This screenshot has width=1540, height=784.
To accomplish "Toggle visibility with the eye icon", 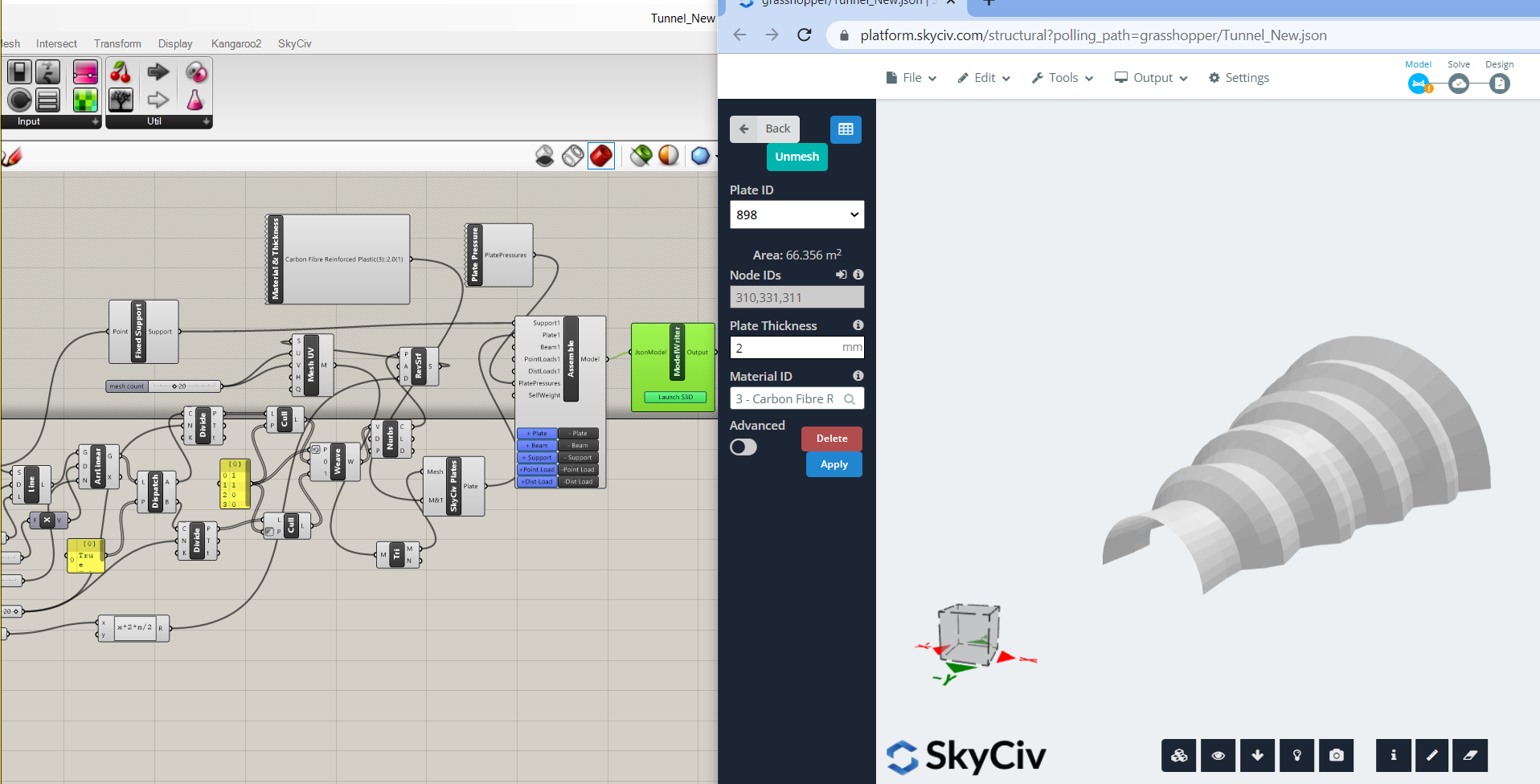I will click(x=1218, y=755).
